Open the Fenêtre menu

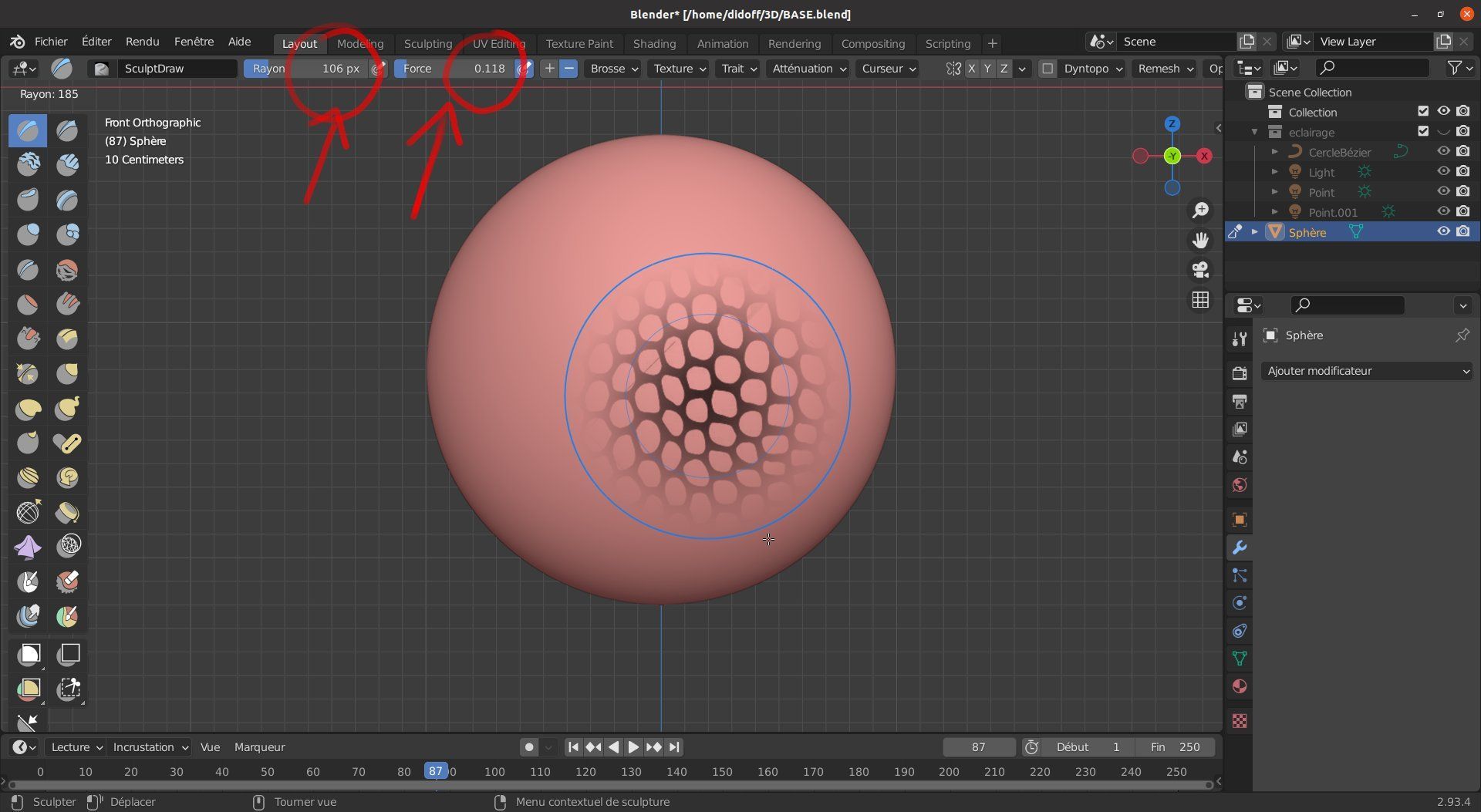coord(194,42)
